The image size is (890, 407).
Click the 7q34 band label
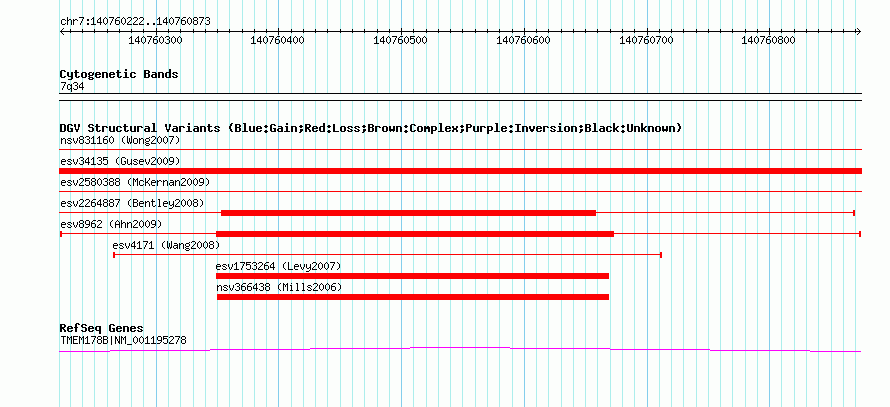click(73, 86)
